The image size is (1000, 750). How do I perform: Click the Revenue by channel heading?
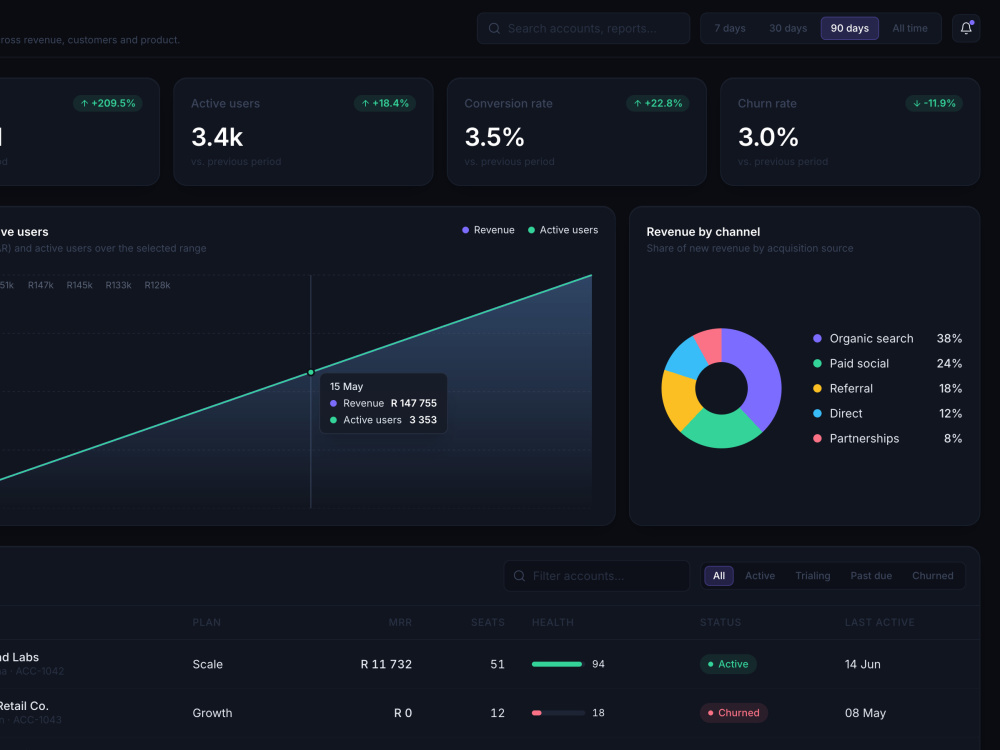703,232
